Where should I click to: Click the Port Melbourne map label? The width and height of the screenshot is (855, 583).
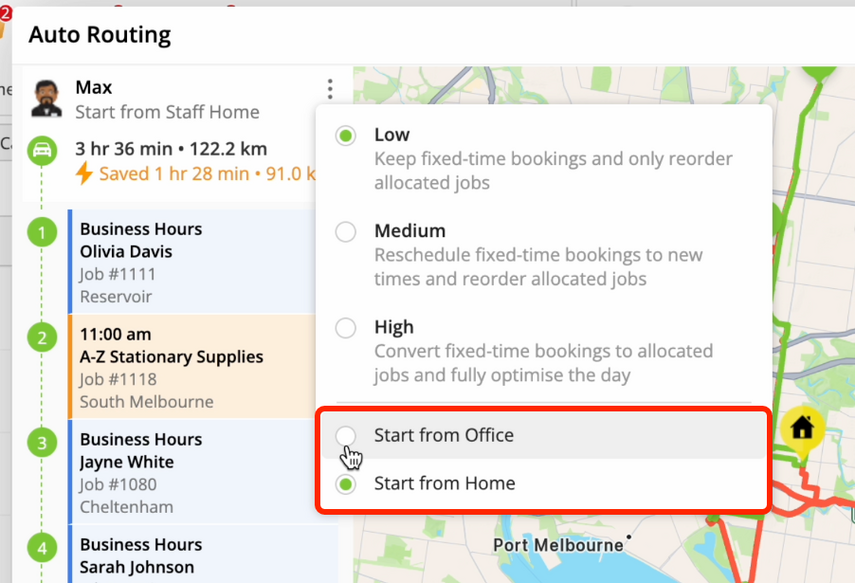[558, 545]
